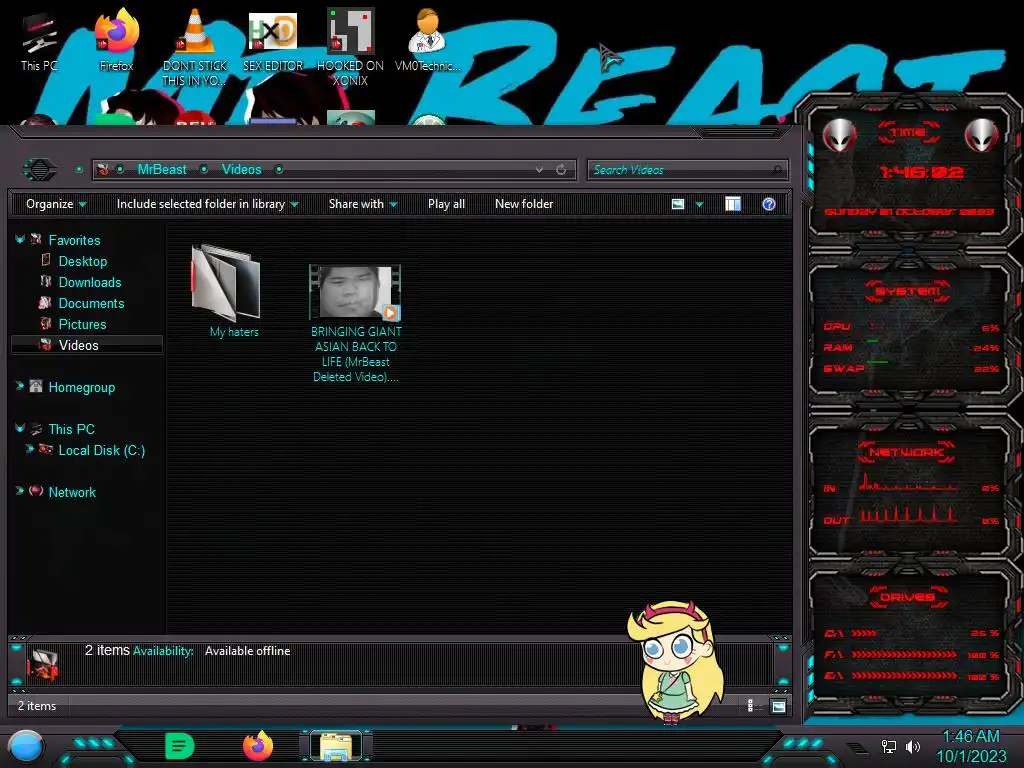Viewport: 1024px width, 768px height.
Task: Click the Star Butterfly desktop character
Action: (675, 662)
